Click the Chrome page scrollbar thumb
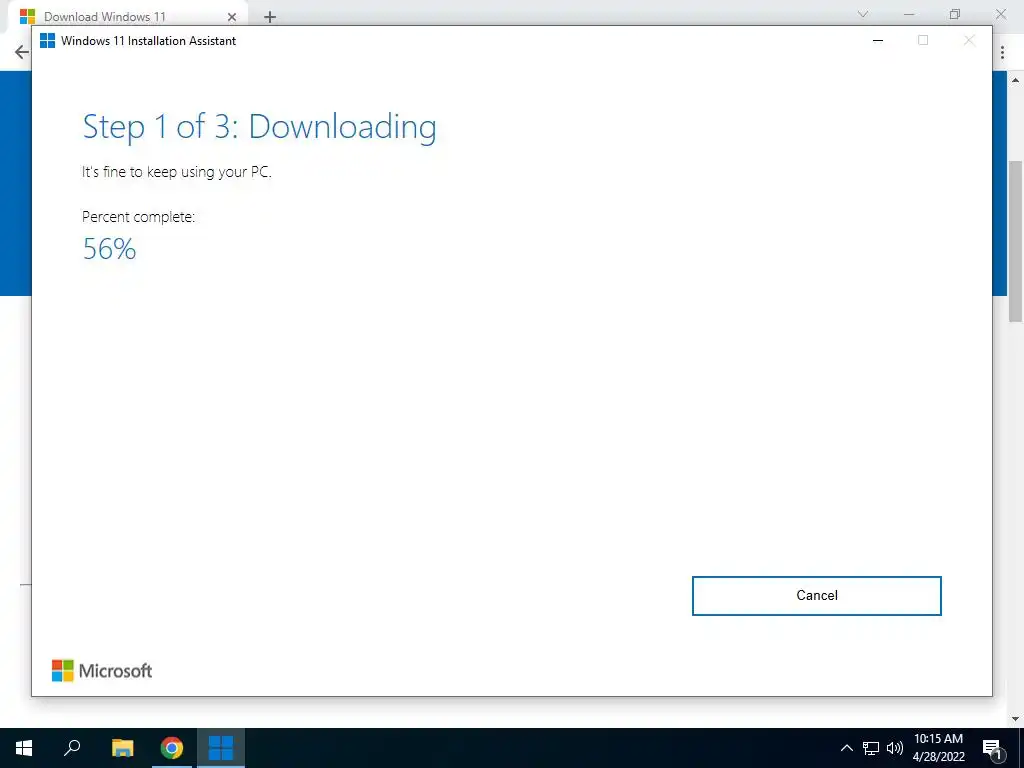This screenshot has height=768, width=1024. click(1016, 241)
